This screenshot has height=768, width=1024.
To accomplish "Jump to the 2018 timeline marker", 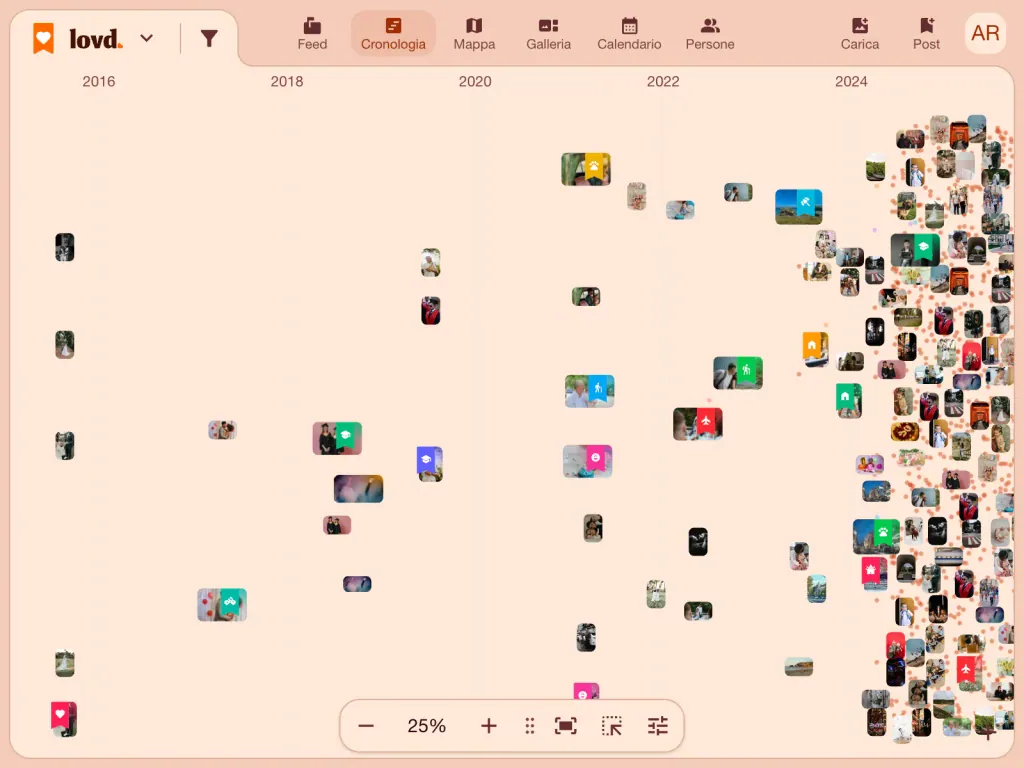I will (x=287, y=82).
